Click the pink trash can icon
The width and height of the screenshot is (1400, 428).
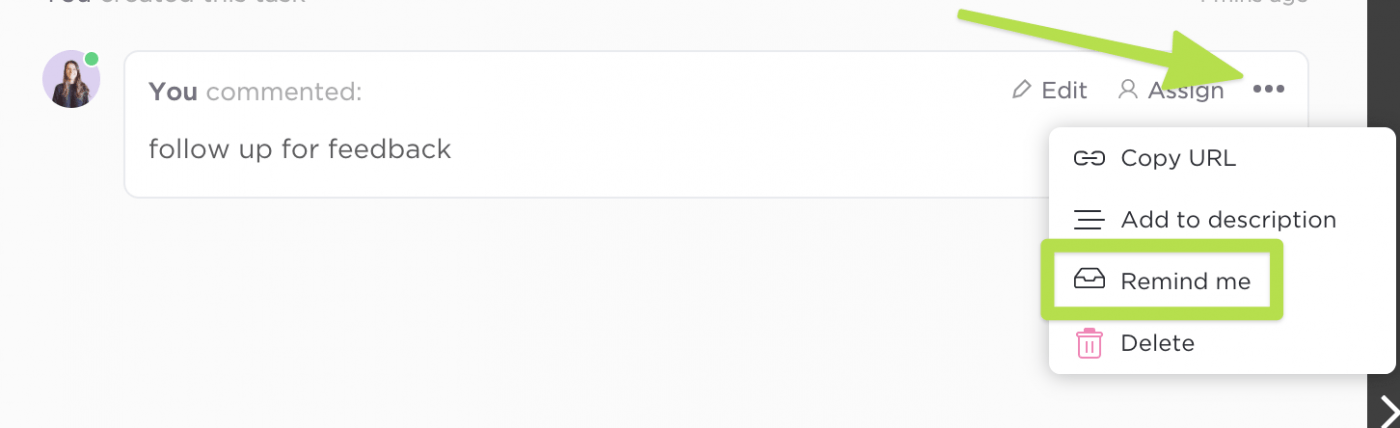point(1088,344)
